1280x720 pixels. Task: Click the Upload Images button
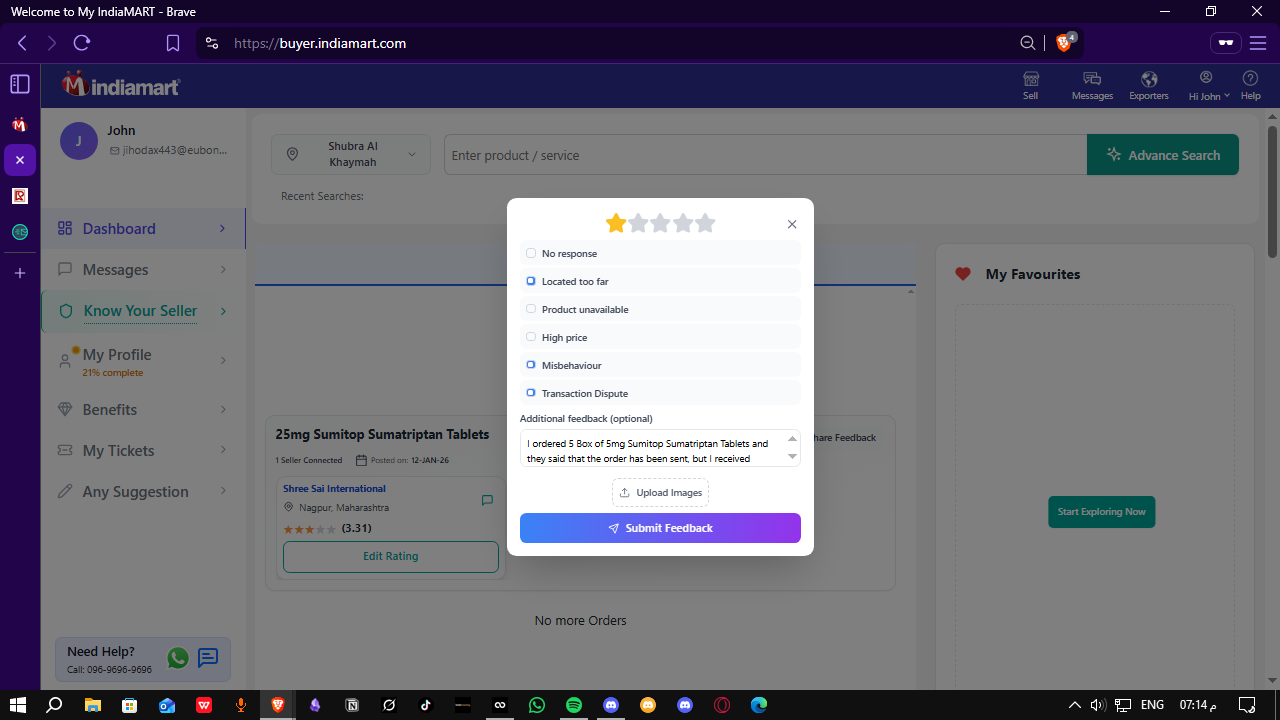(x=660, y=493)
